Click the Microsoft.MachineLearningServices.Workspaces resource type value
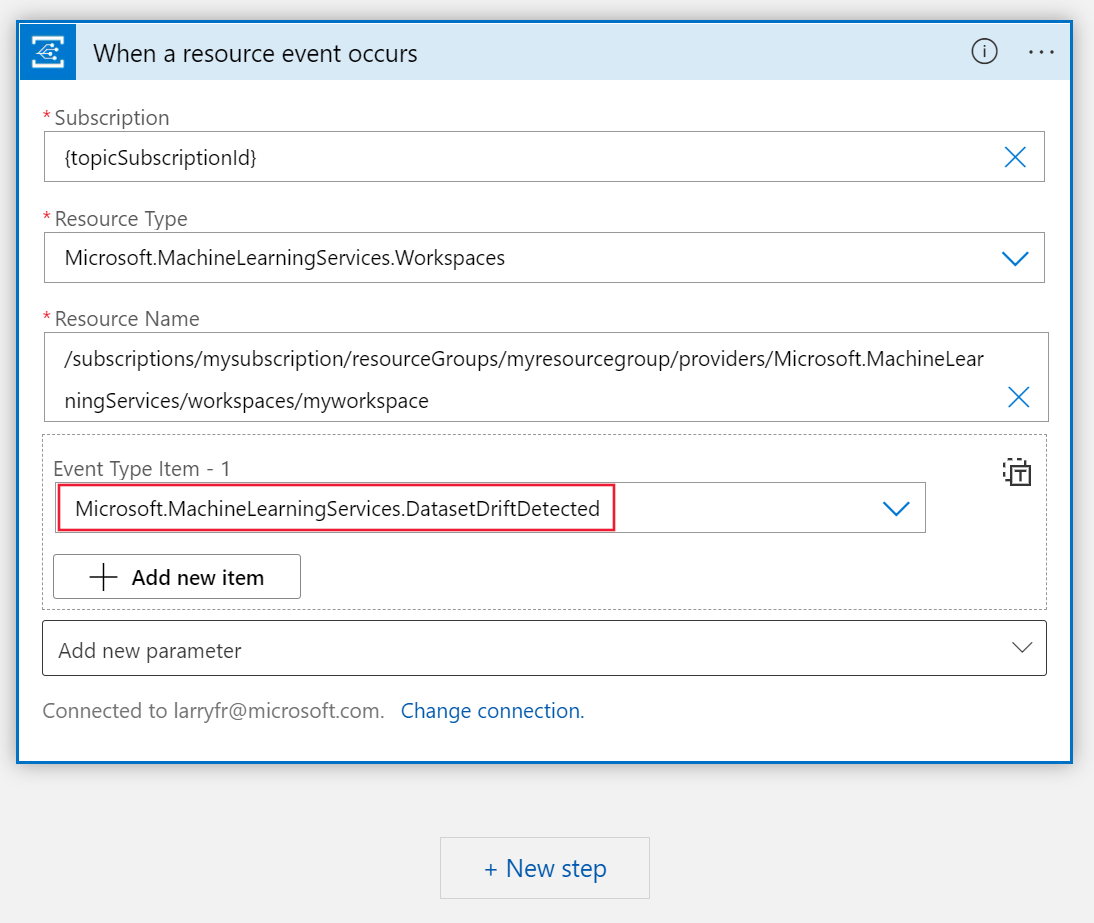 [x=285, y=258]
